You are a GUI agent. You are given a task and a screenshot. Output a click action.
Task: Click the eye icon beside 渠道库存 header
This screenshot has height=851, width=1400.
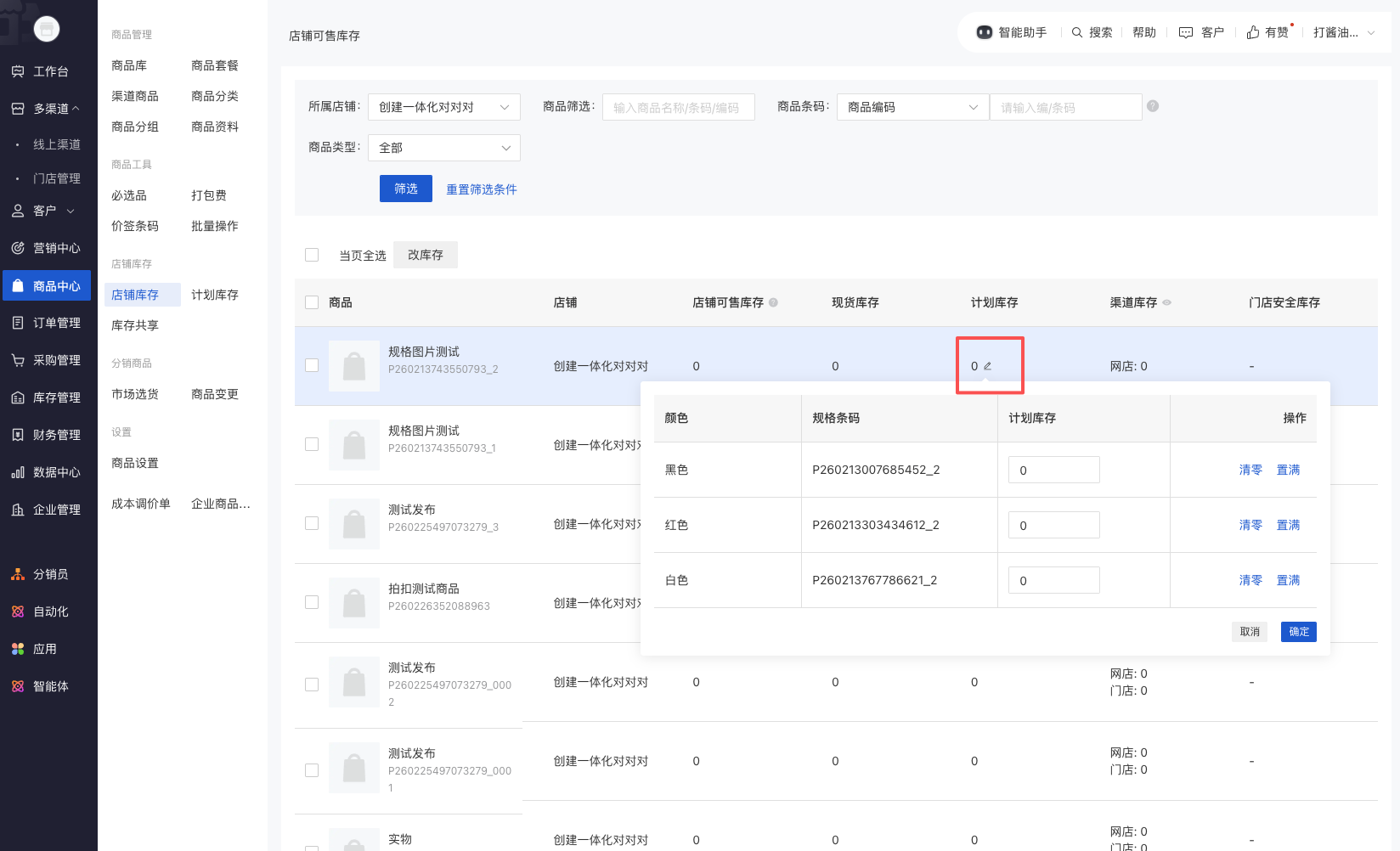1167,302
